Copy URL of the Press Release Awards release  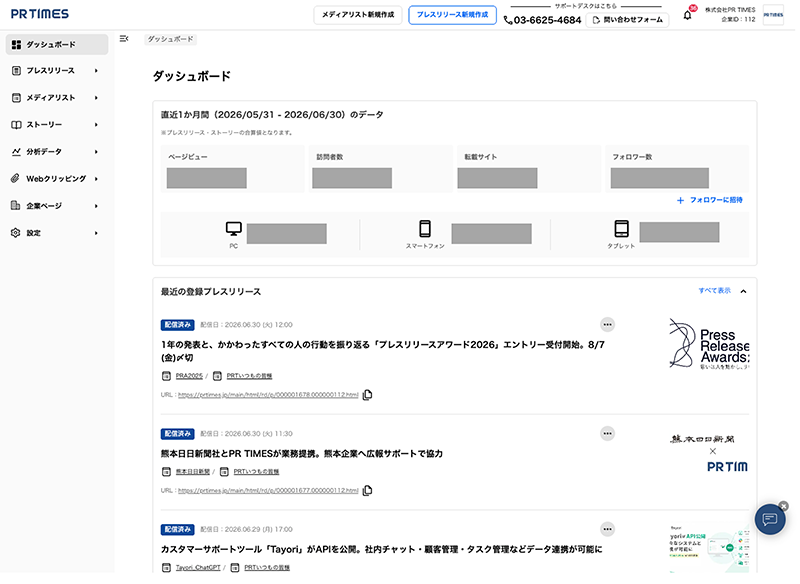pyautogui.click(x=367, y=395)
